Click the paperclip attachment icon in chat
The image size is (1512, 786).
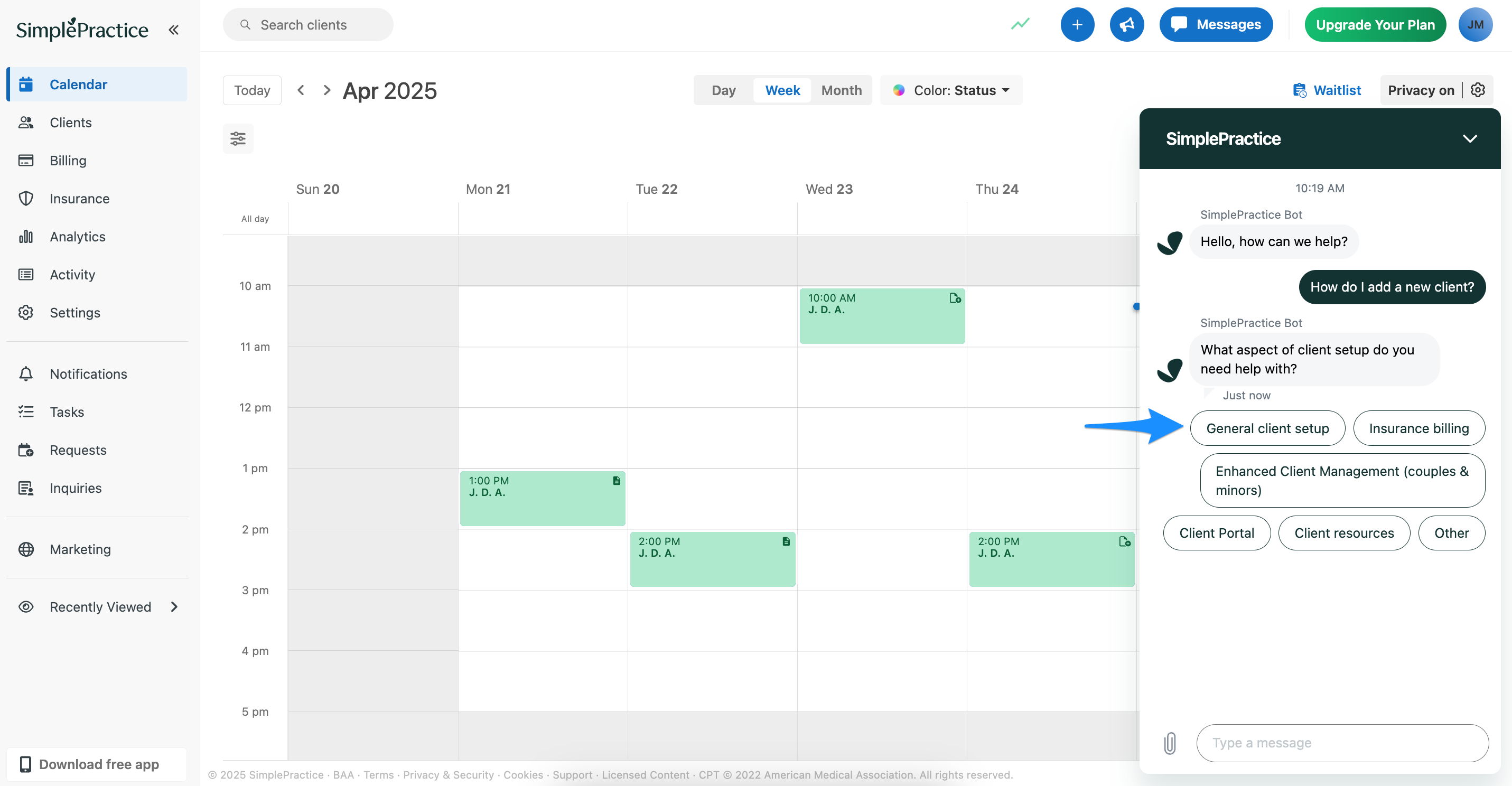(1170, 743)
